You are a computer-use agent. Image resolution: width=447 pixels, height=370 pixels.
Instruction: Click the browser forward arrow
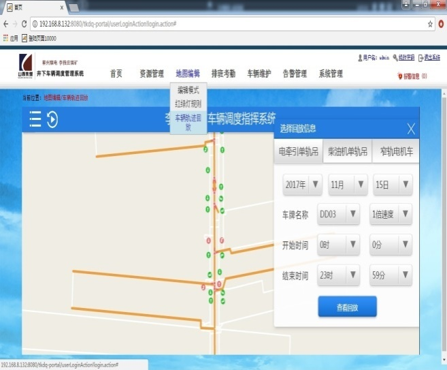pyautogui.click(x=15, y=24)
